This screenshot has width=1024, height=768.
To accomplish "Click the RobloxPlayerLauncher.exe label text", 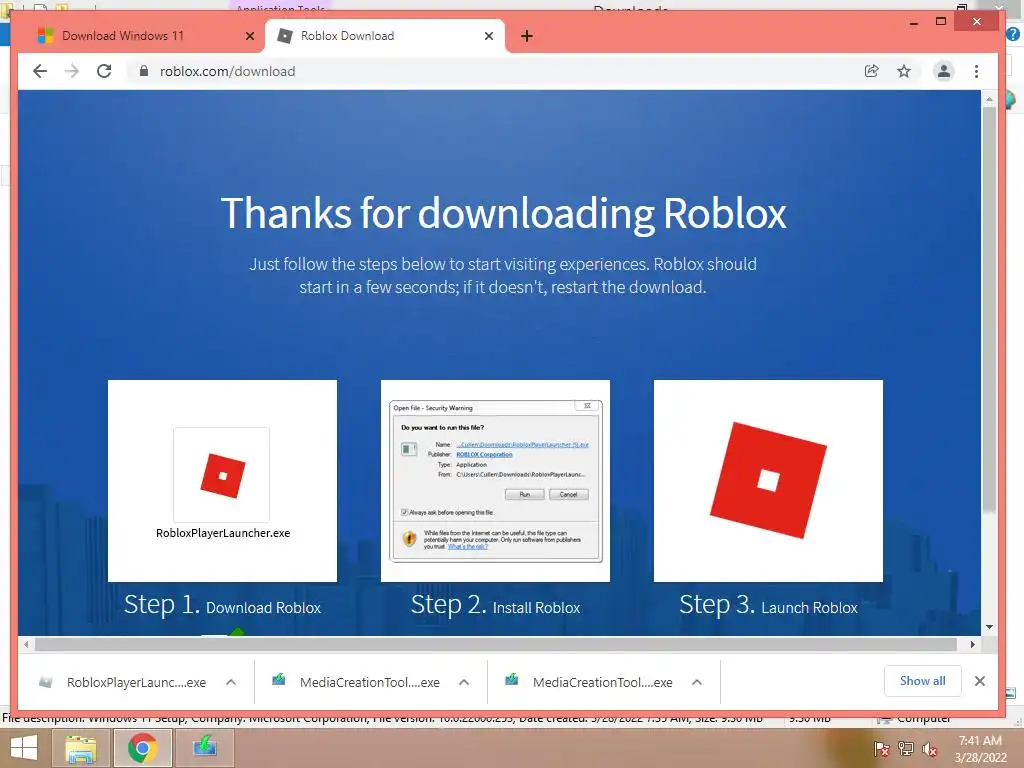I will [223, 533].
